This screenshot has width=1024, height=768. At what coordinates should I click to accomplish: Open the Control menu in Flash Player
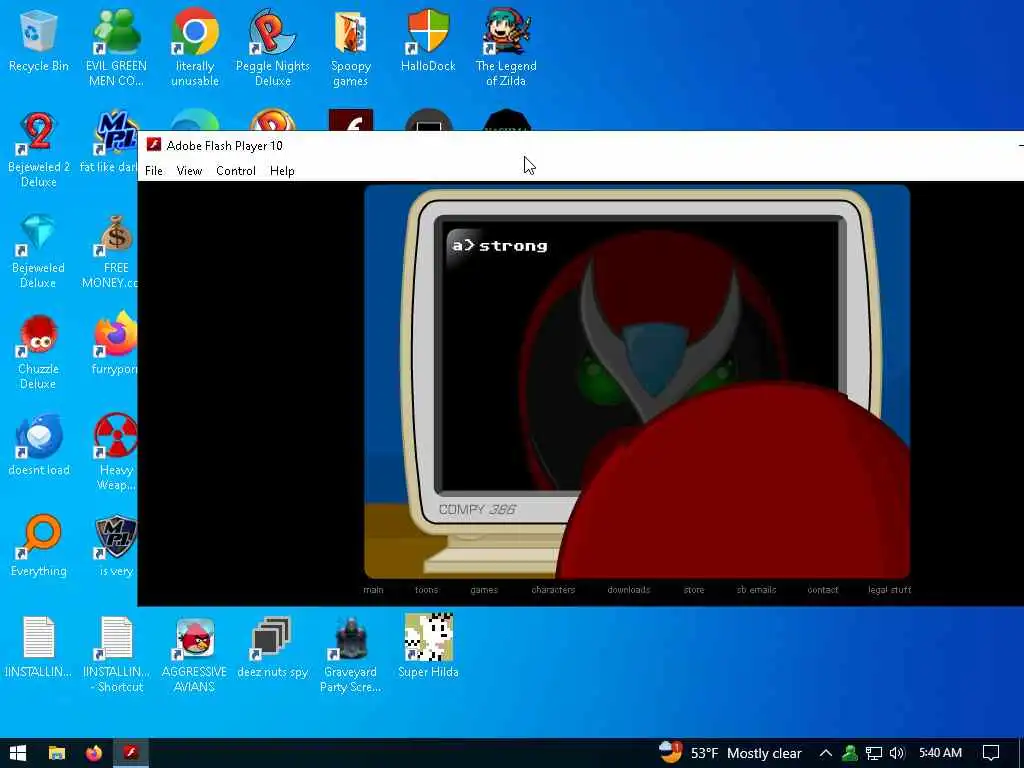236,171
